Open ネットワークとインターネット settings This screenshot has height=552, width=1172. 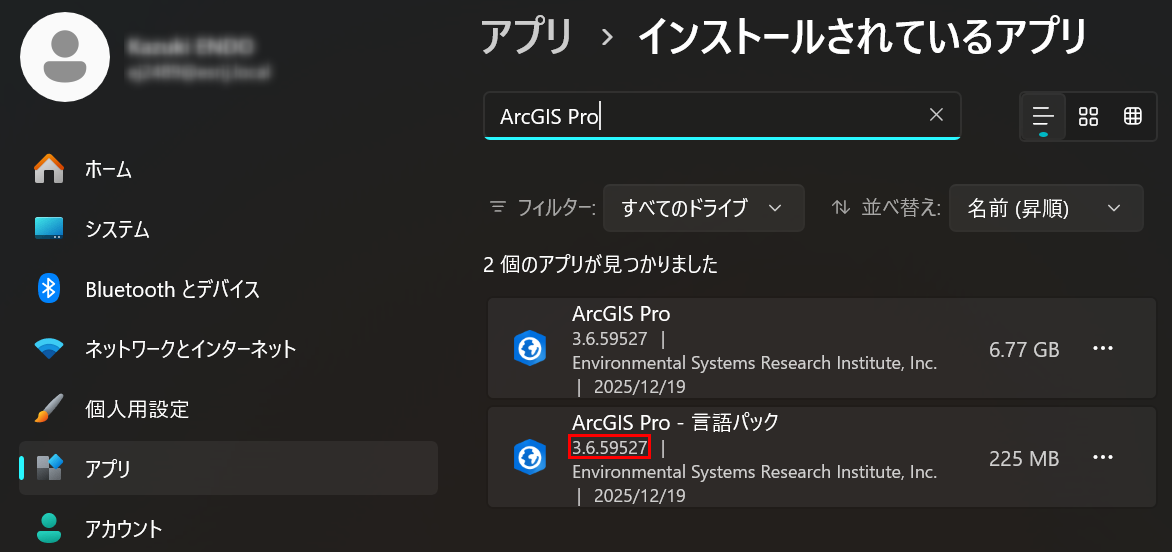190,349
